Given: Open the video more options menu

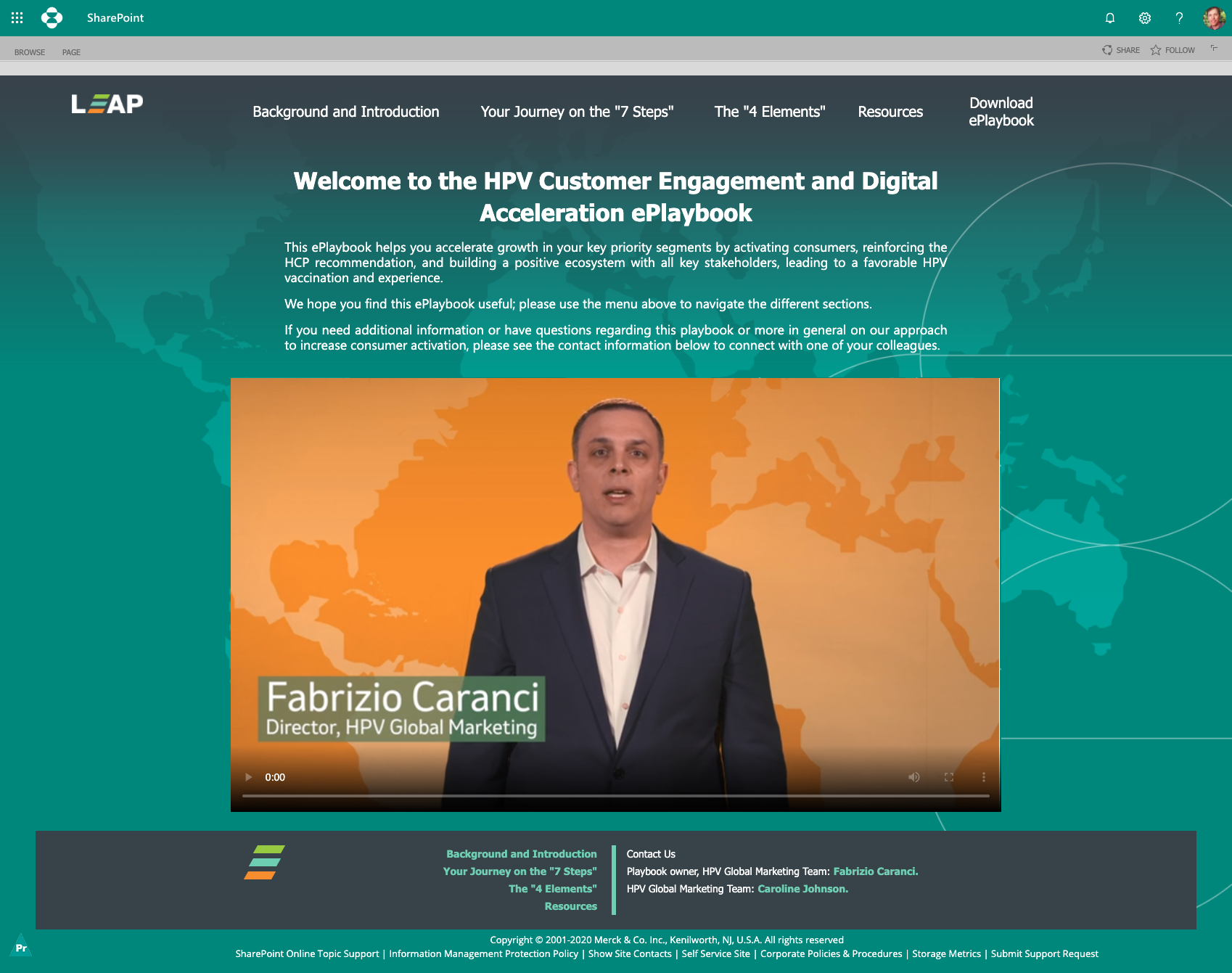Looking at the screenshot, I should [983, 777].
